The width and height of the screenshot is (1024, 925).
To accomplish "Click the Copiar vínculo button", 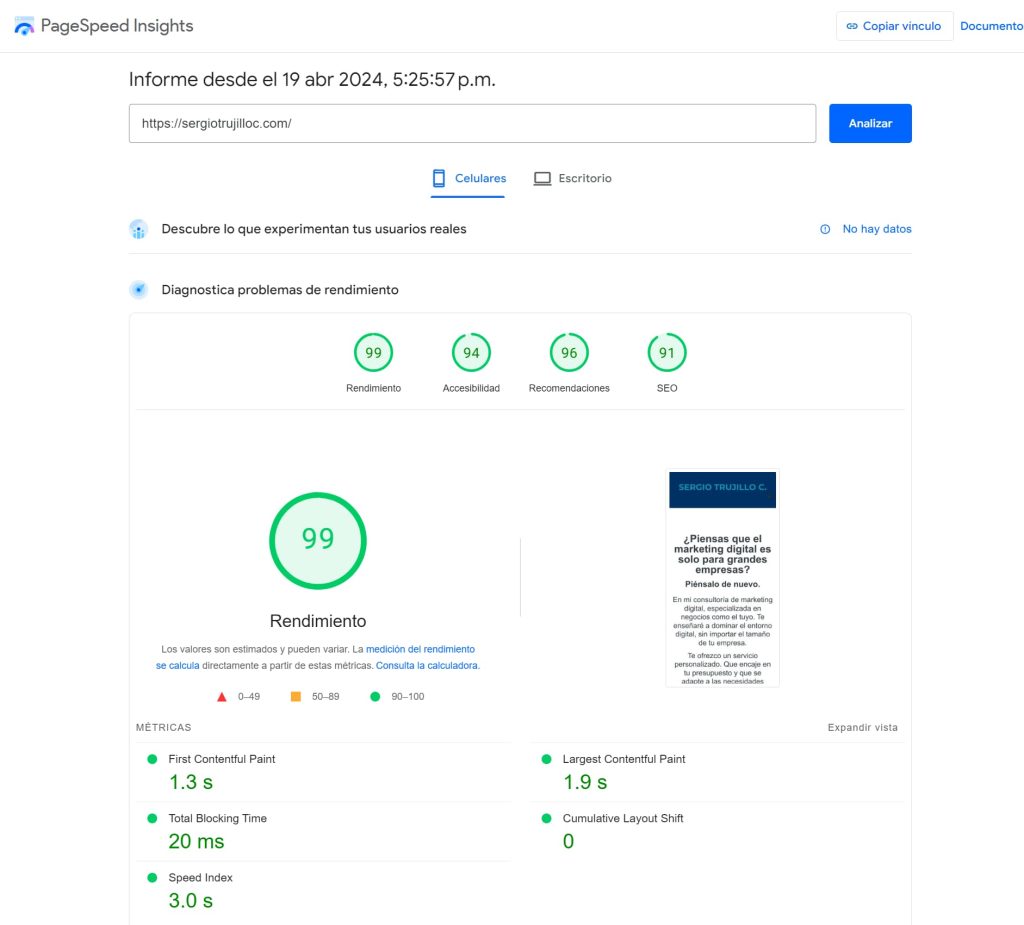I will 894,26.
